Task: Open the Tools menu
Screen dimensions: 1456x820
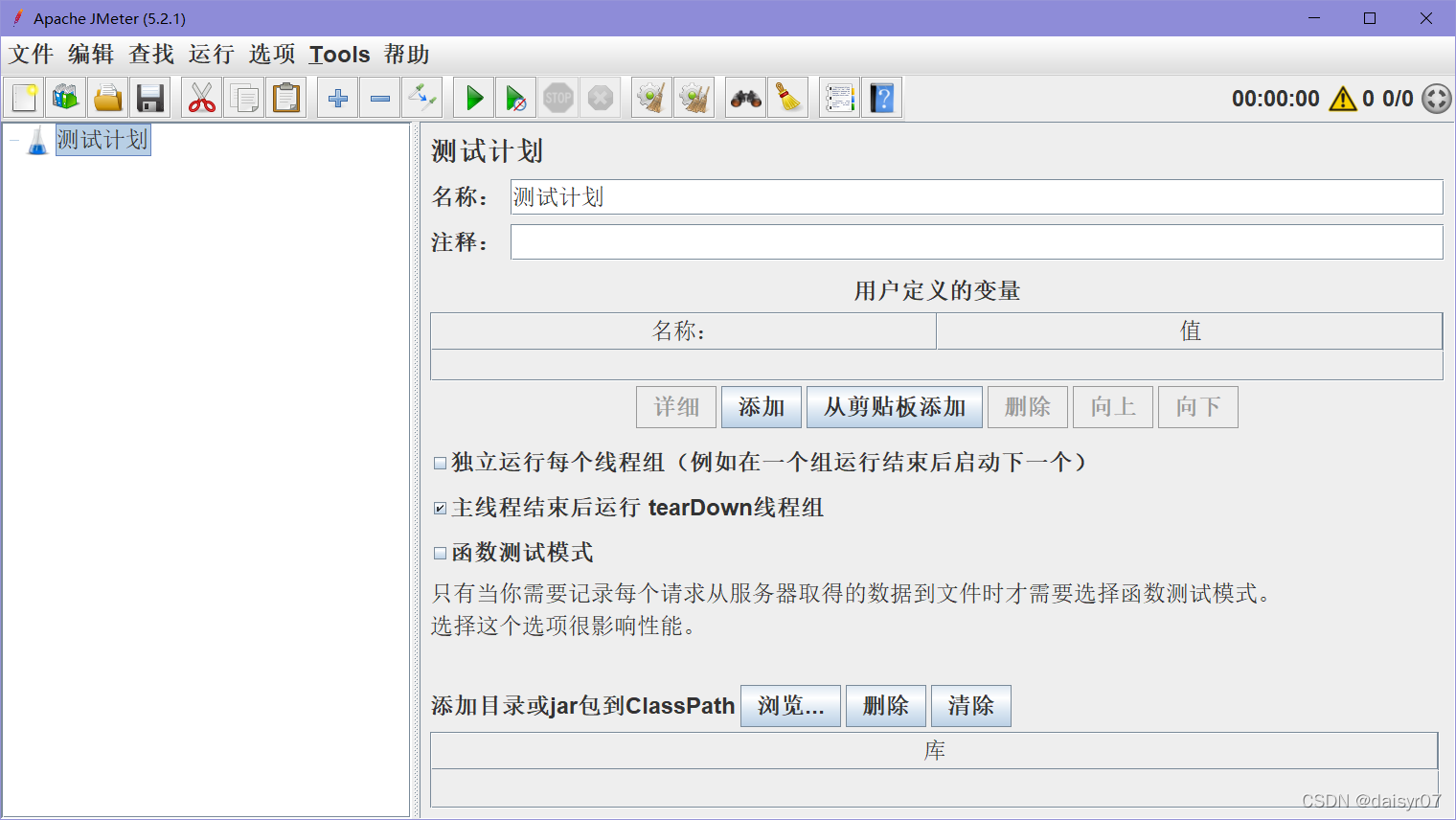Action: tap(340, 55)
